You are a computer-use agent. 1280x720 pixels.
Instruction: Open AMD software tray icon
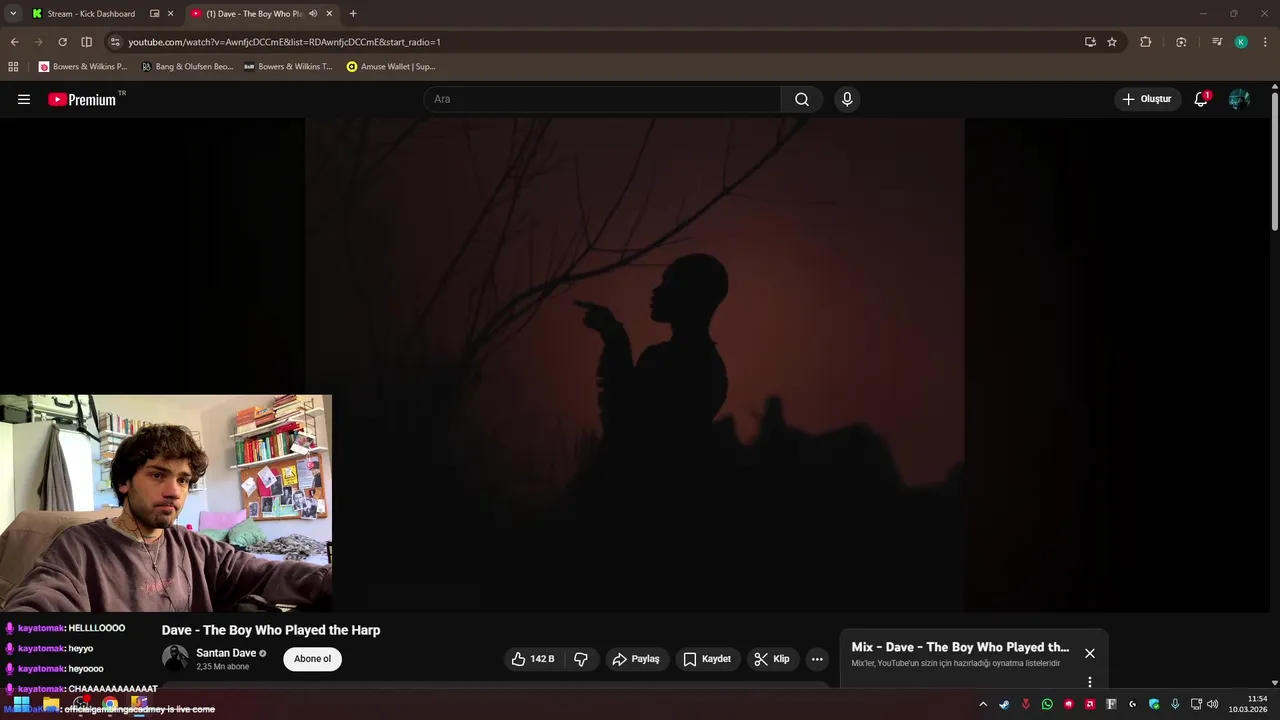click(1090, 704)
